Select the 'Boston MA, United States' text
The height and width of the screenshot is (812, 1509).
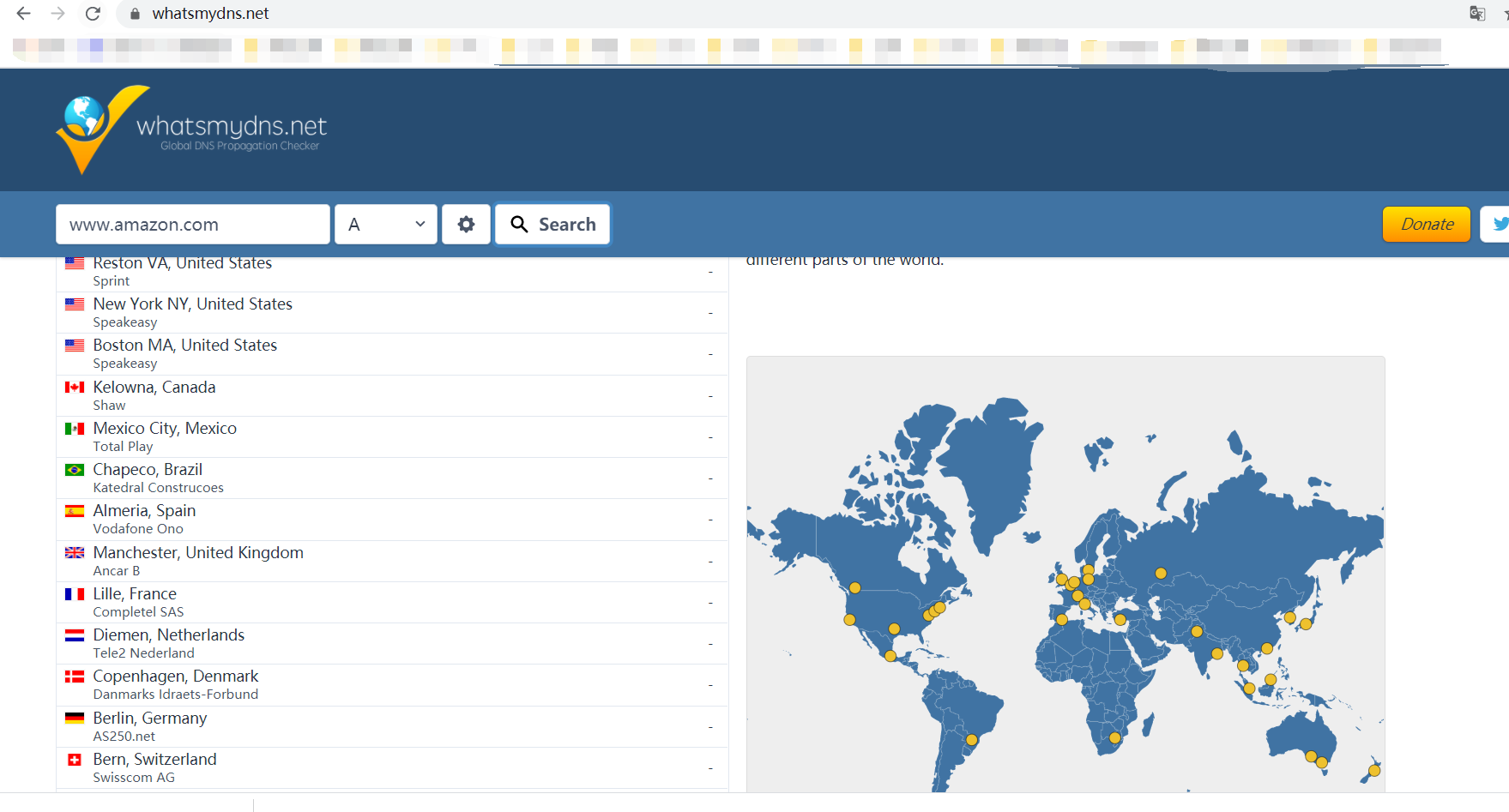(x=185, y=345)
